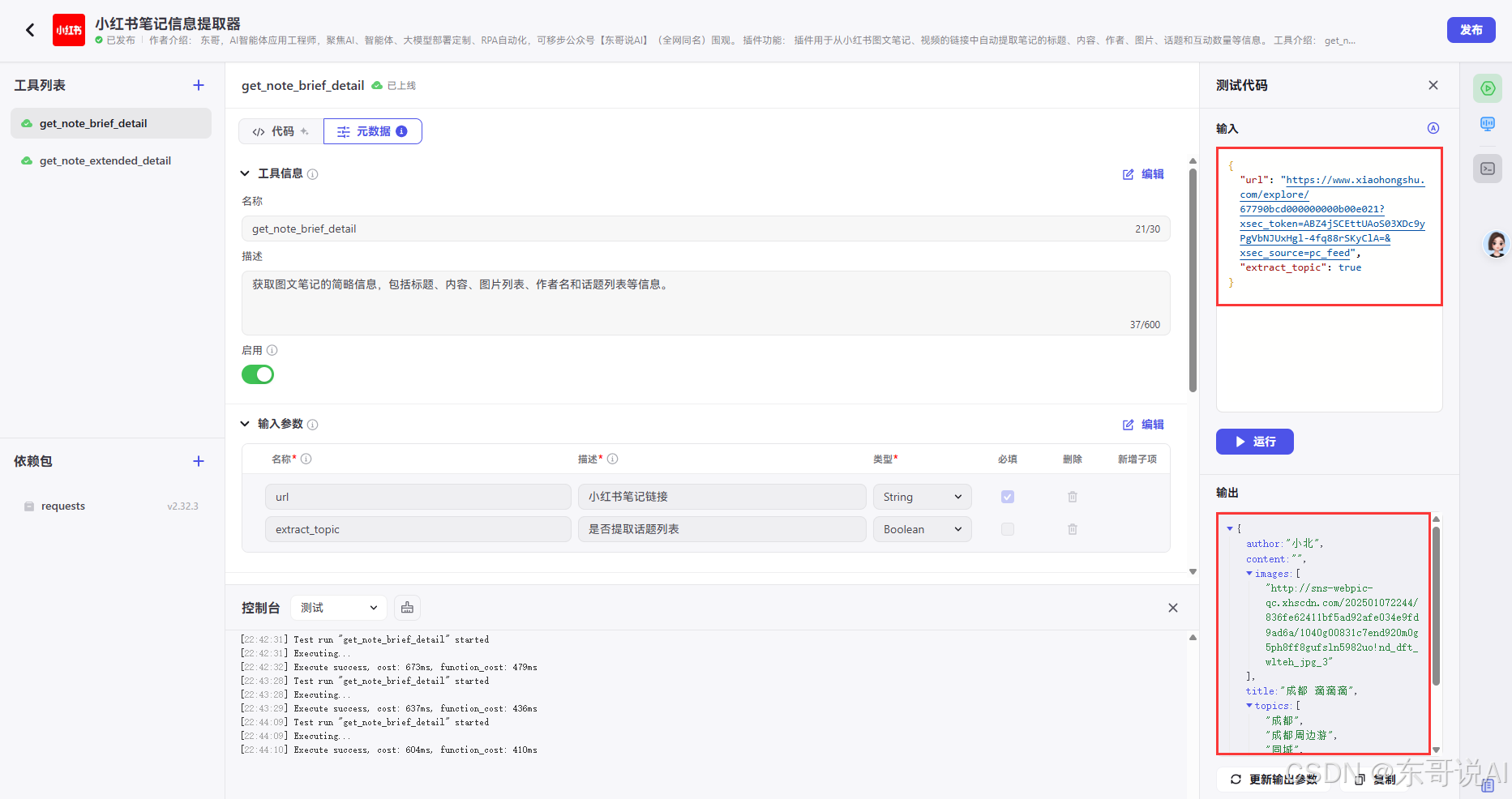This screenshot has height=799, width=1512.
Task: Switch to the 元数据 tab
Action: [372, 131]
